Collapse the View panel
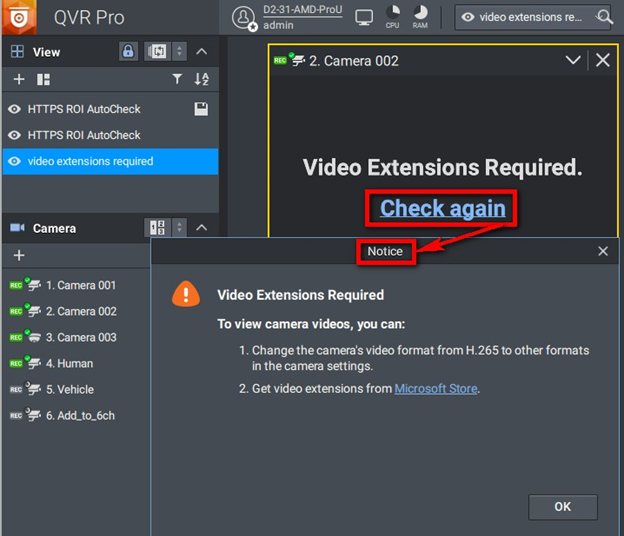This screenshot has height=536, width=624. (201, 51)
